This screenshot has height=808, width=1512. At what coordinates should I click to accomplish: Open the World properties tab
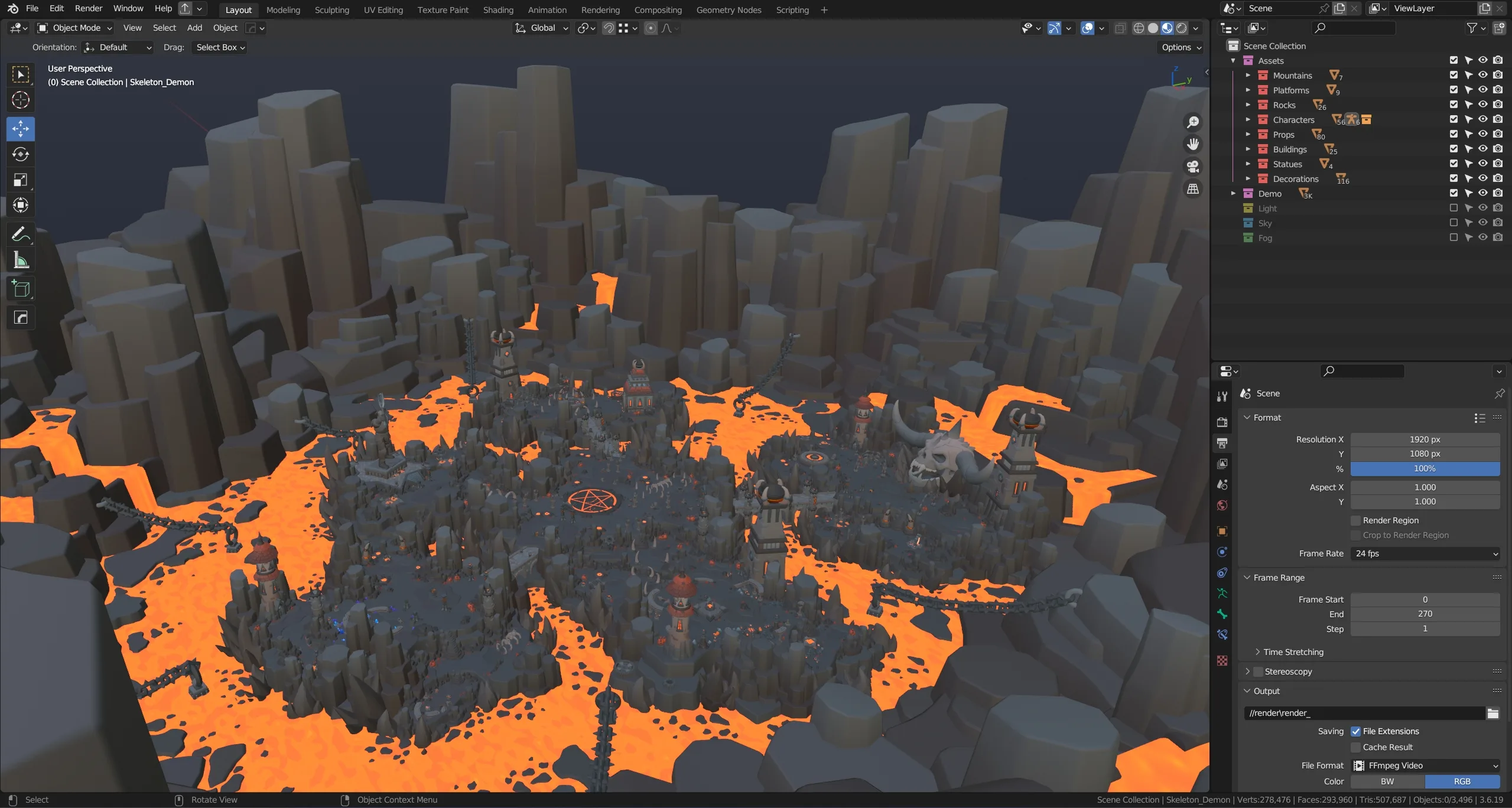coord(1222,506)
